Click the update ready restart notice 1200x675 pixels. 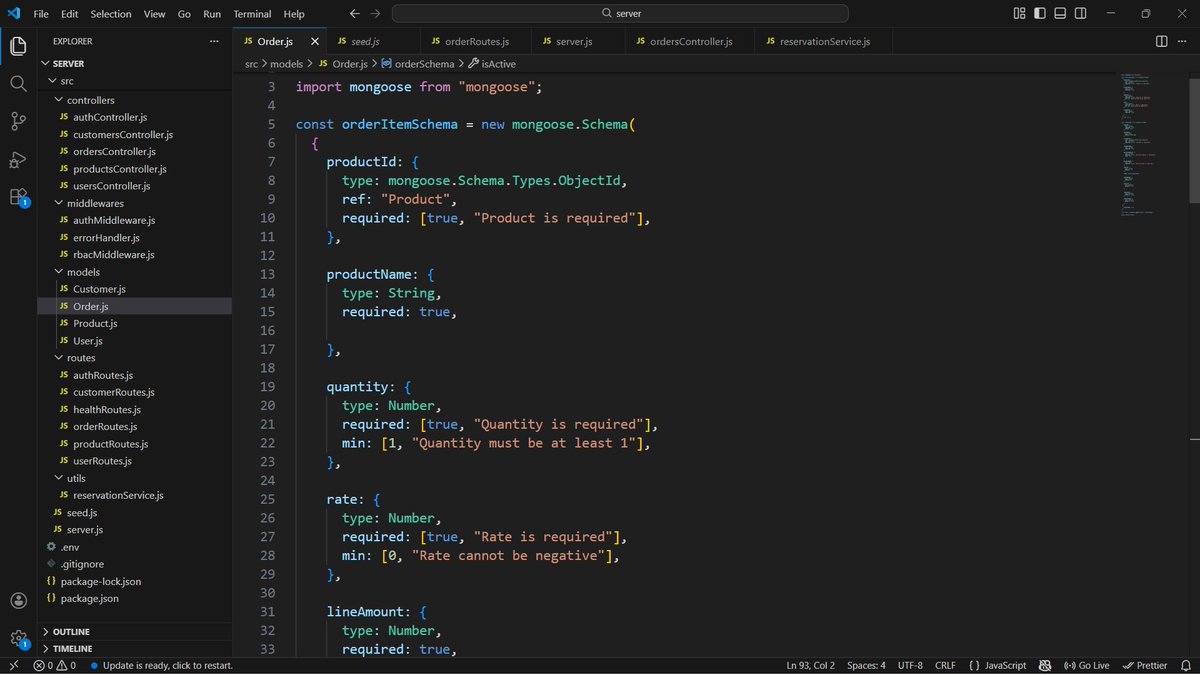click(161, 665)
